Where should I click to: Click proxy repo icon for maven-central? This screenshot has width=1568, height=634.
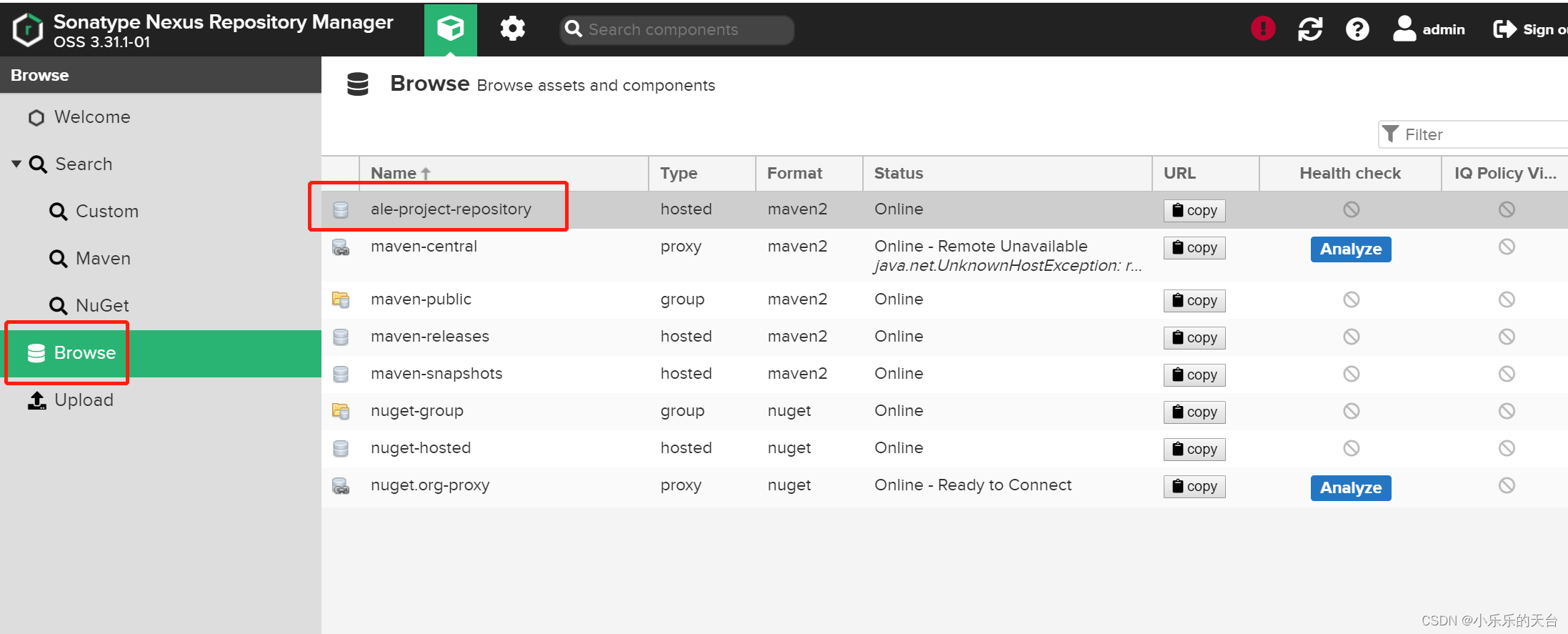(x=341, y=247)
